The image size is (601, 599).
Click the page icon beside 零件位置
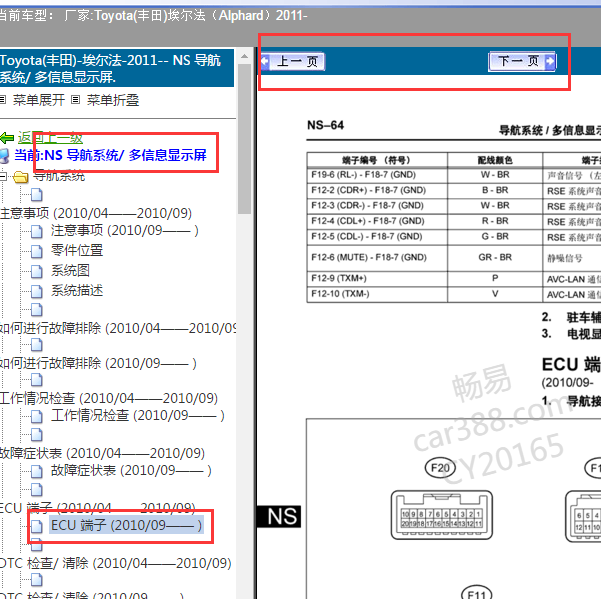pos(36,251)
